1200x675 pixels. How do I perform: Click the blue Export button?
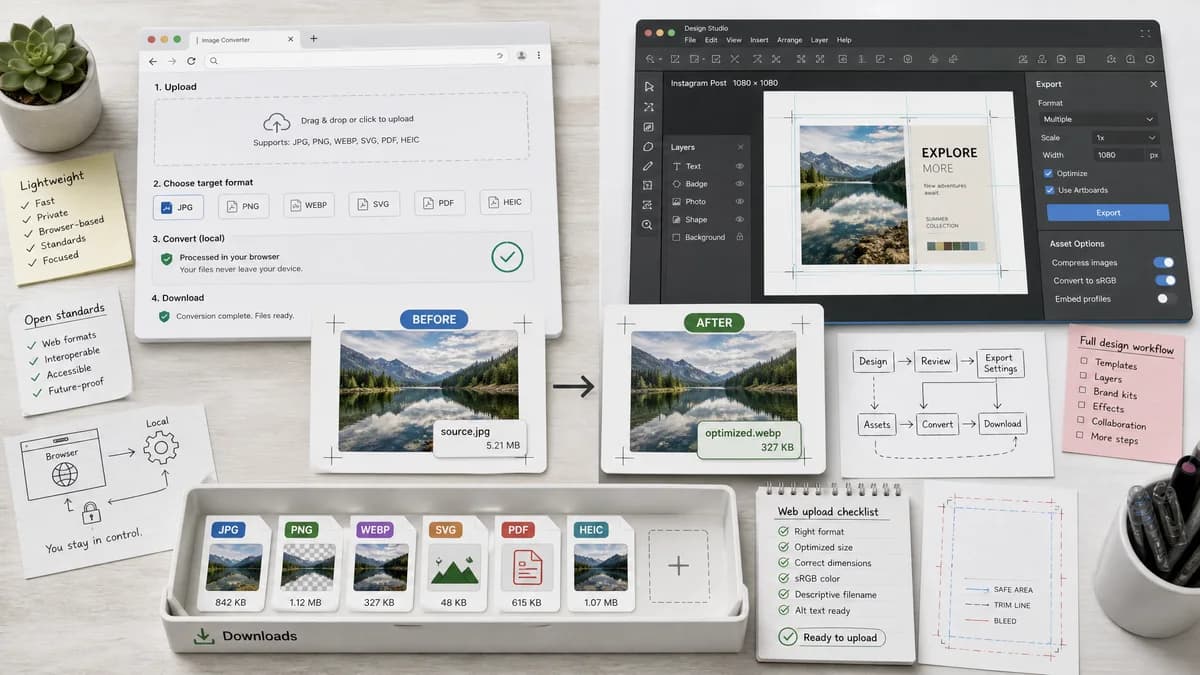pyautogui.click(x=1108, y=212)
